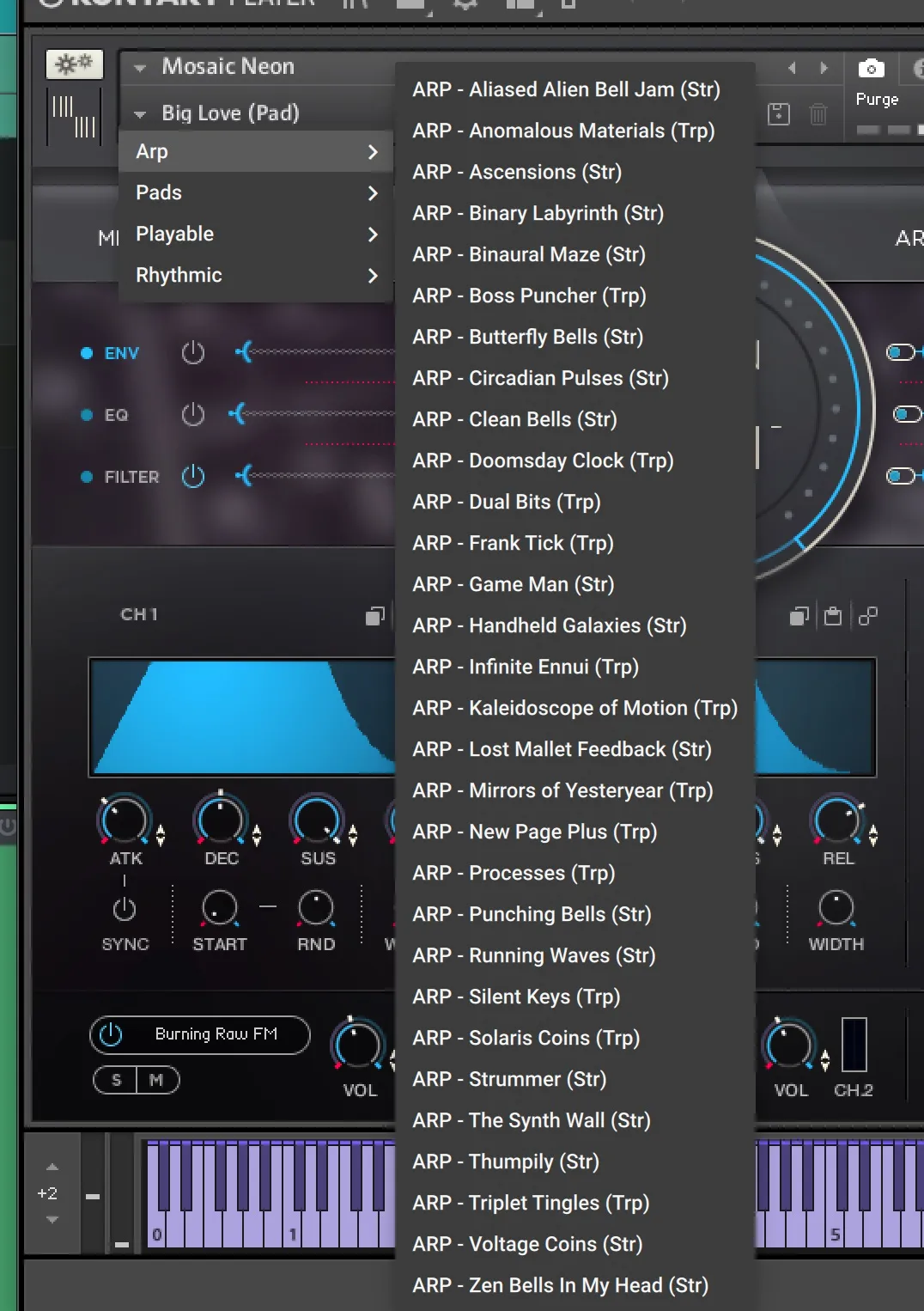Click the previous preset left arrow

[792, 68]
